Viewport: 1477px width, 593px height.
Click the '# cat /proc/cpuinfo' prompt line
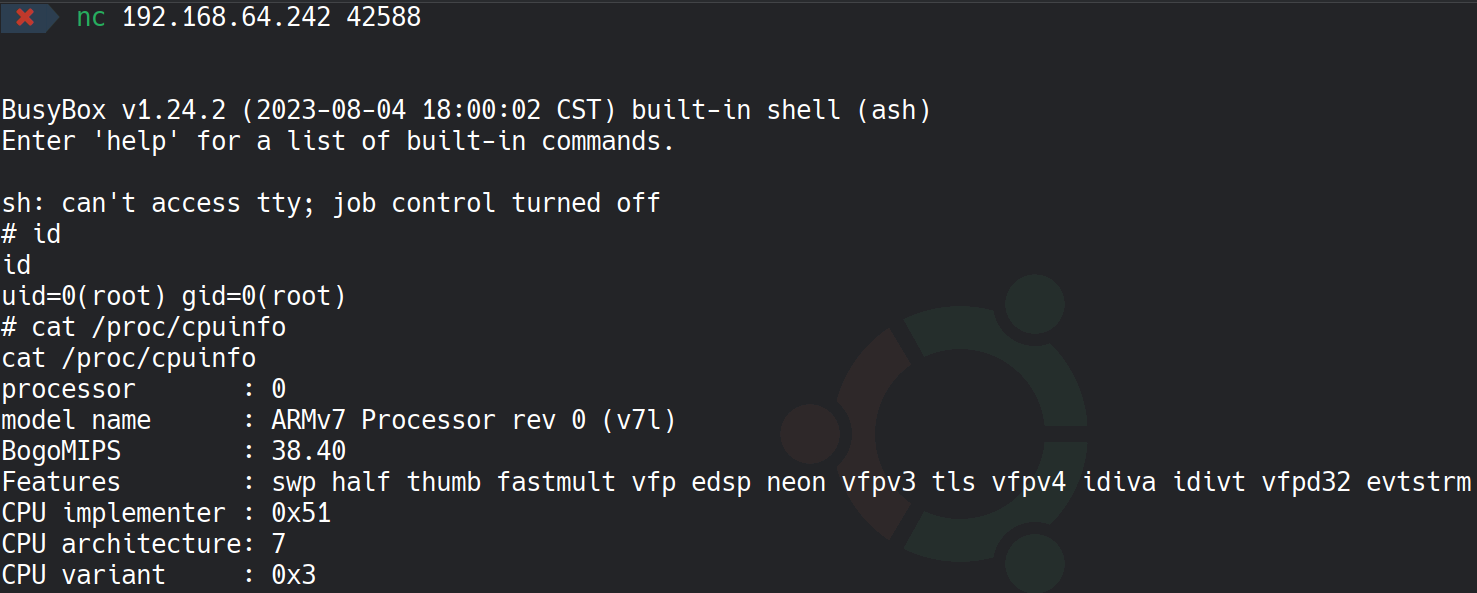coord(144,327)
